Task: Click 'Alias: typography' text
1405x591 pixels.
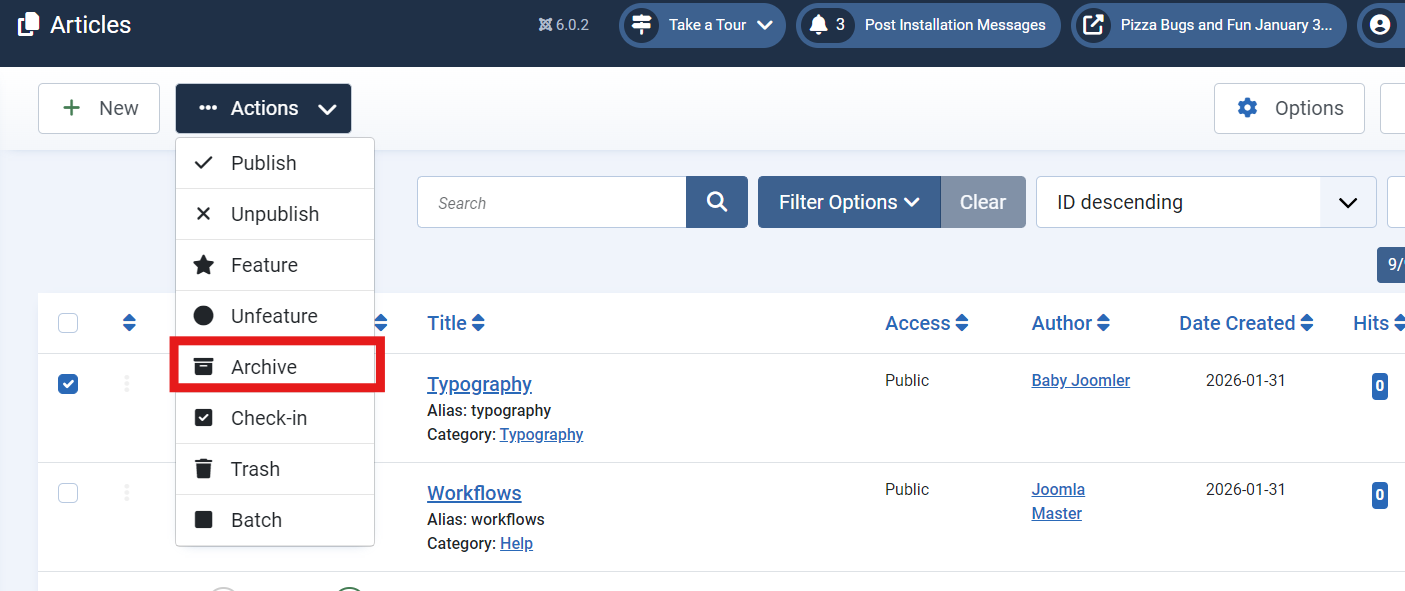Action: tap(489, 410)
